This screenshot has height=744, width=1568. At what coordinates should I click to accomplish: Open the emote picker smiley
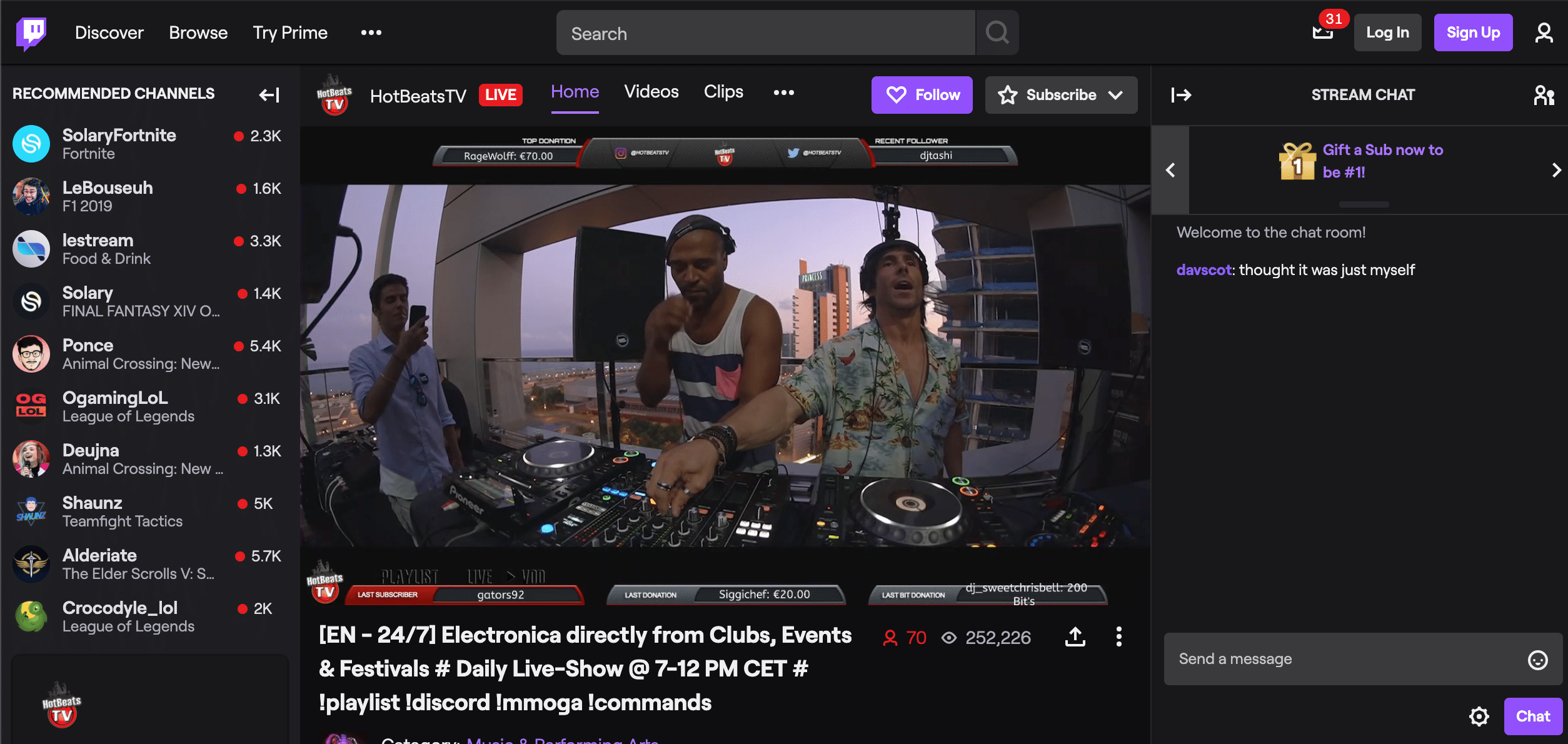pyautogui.click(x=1537, y=660)
